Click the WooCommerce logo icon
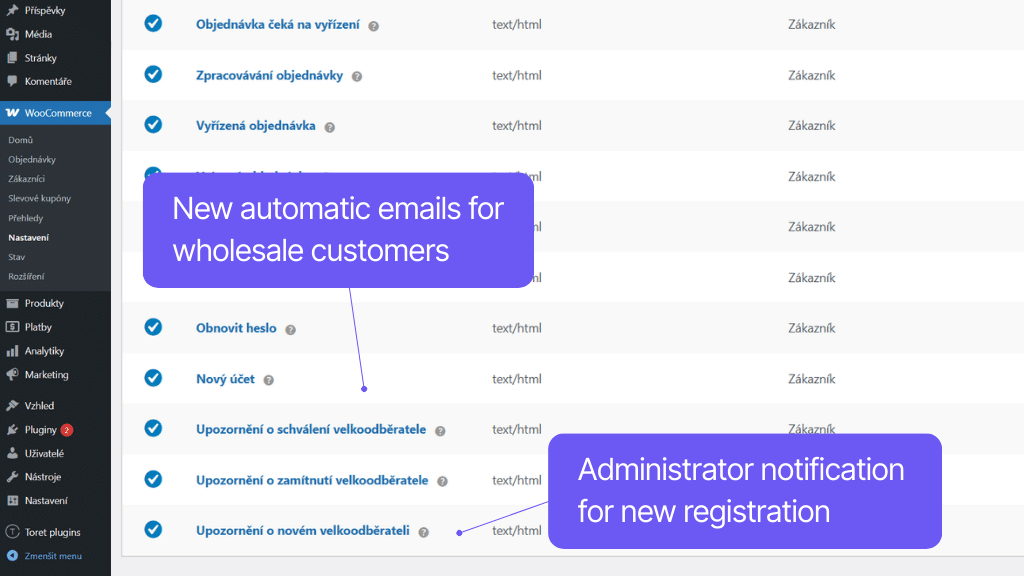This screenshot has width=1024, height=576. pos(12,113)
